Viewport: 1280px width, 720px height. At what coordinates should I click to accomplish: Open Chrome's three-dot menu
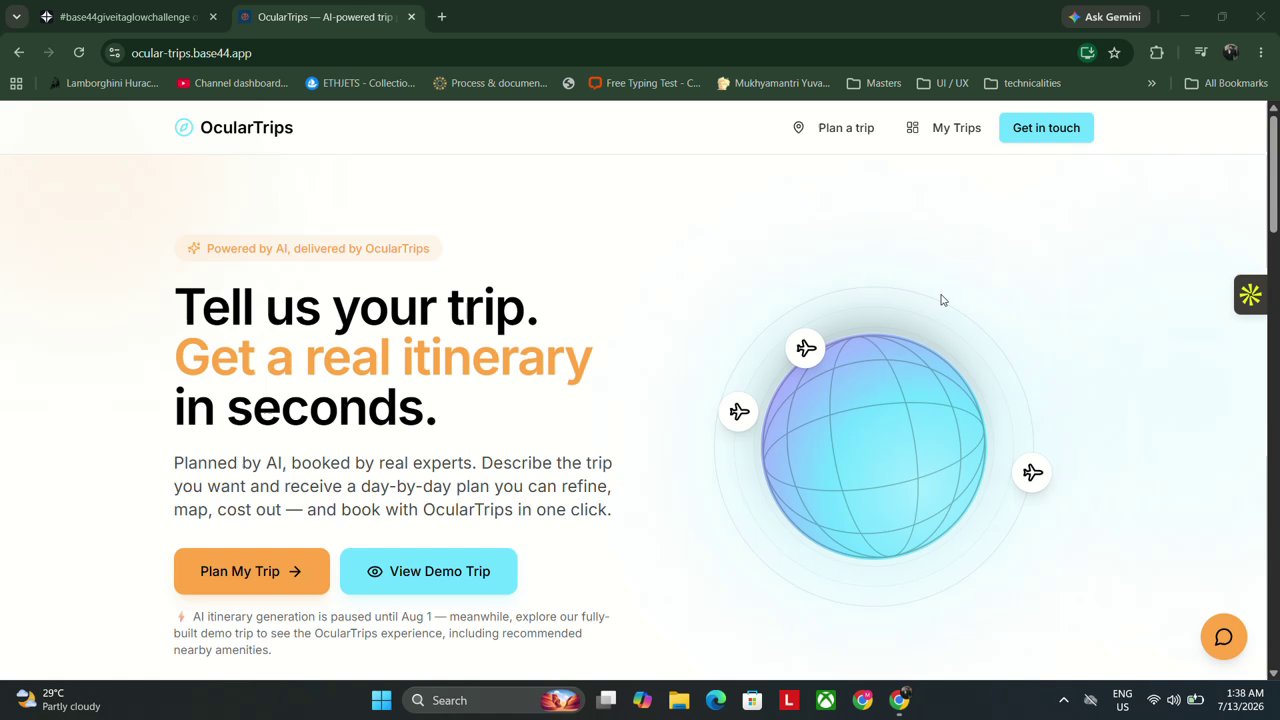[x=1261, y=53]
